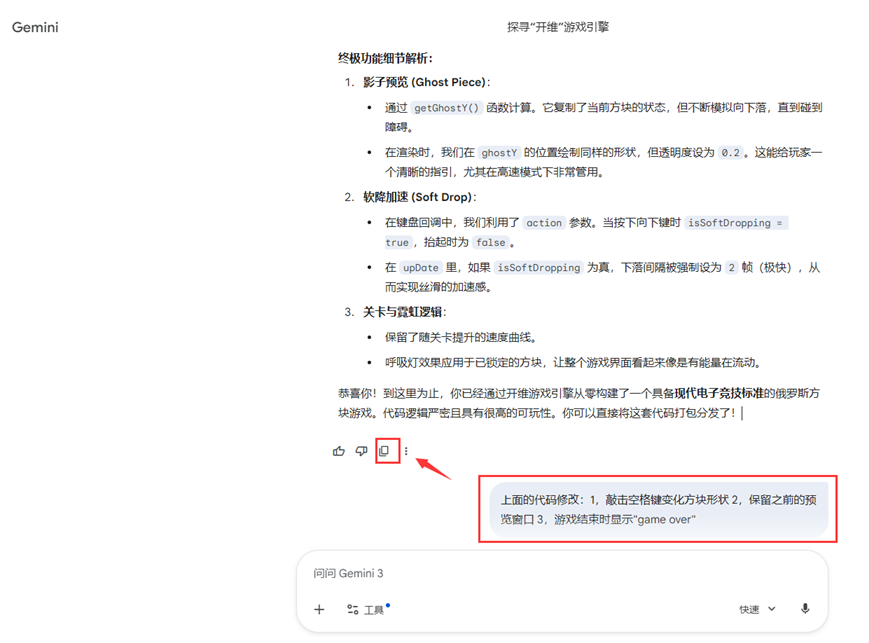The width and height of the screenshot is (869, 643).
Task: Click the 0.2 inline code value
Action: pyautogui.click(x=730, y=152)
